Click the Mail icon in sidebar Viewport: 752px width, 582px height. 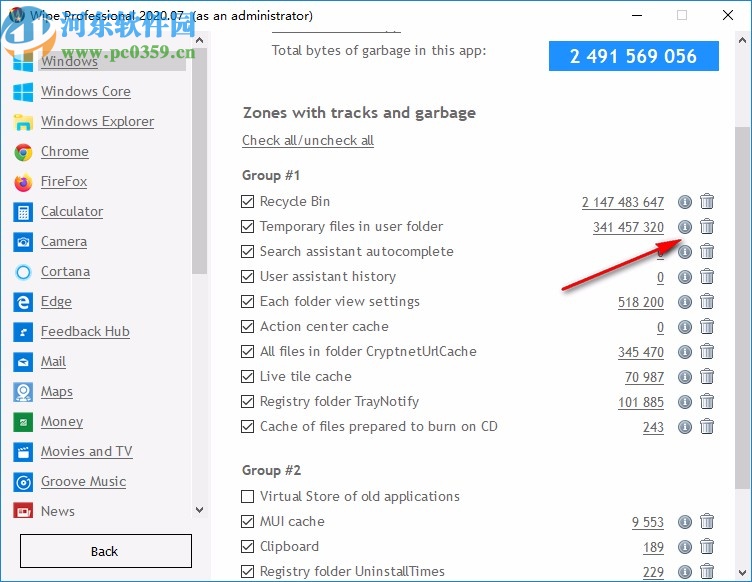(23, 362)
